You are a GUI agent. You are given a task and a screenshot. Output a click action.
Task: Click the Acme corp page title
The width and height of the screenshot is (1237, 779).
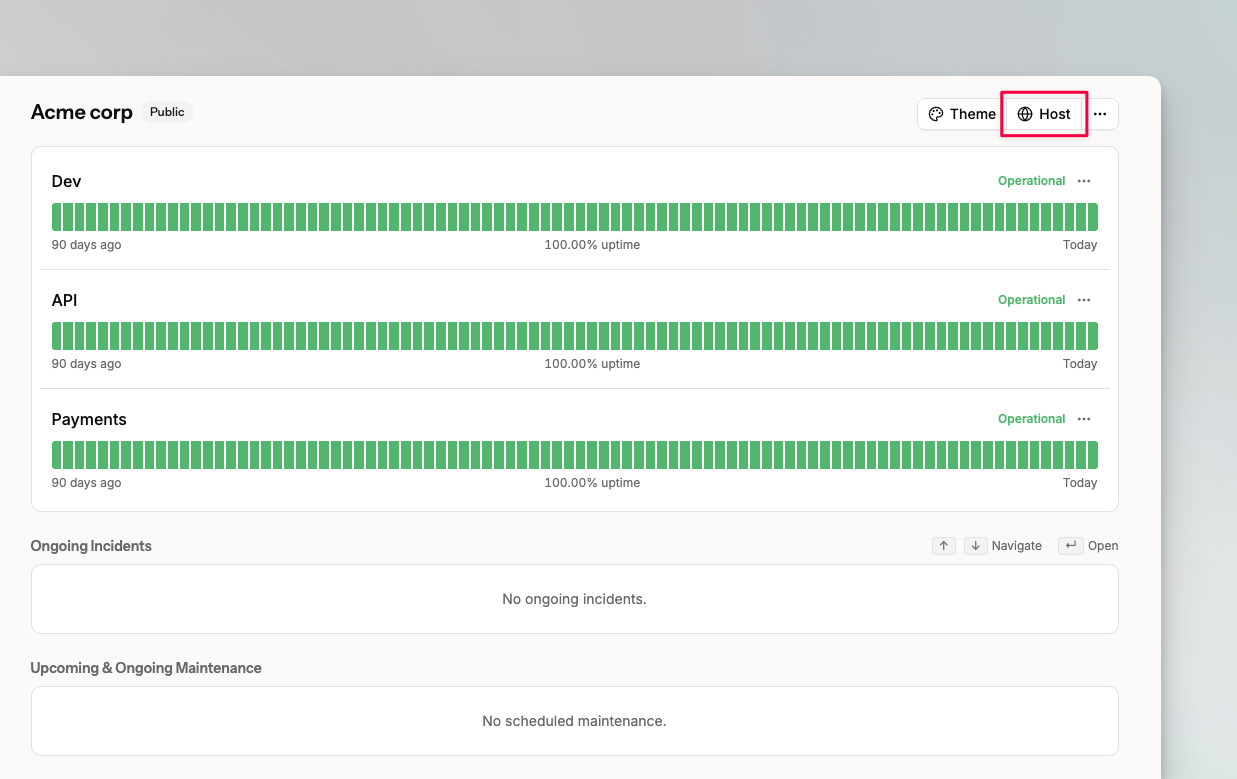(82, 112)
